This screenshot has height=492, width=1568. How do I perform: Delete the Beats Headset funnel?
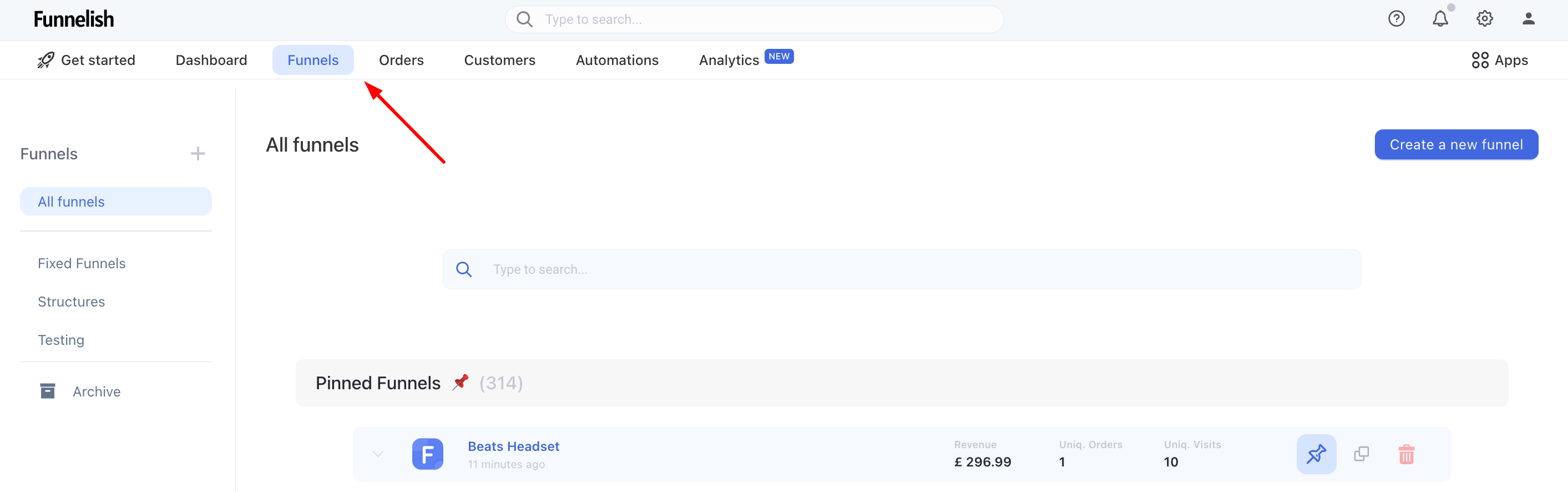(x=1406, y=454)
